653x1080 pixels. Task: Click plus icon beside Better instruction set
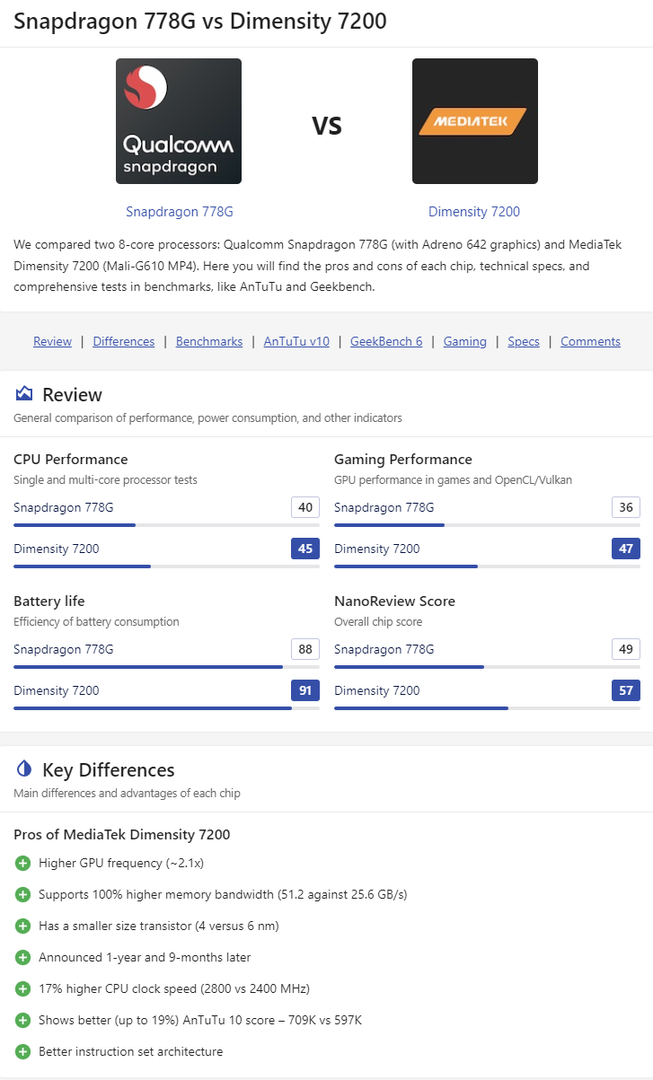pos(23,1052)
